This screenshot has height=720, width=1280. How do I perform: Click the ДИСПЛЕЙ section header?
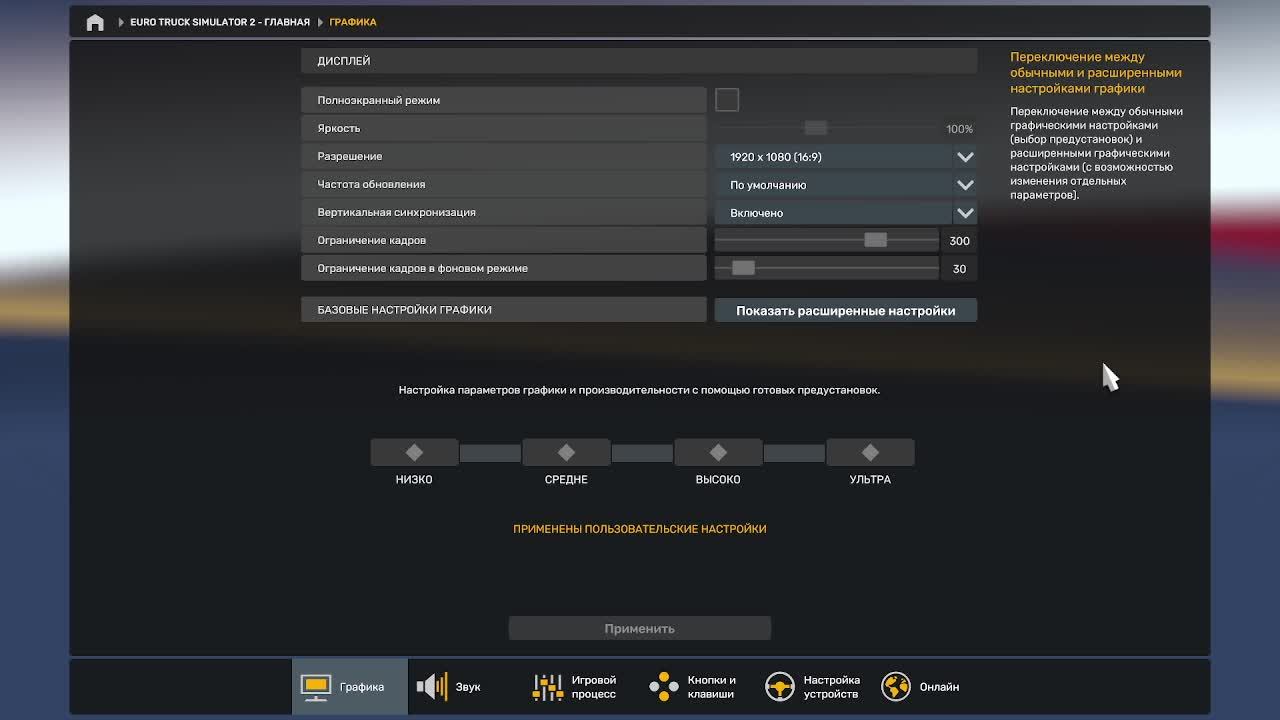639,61
